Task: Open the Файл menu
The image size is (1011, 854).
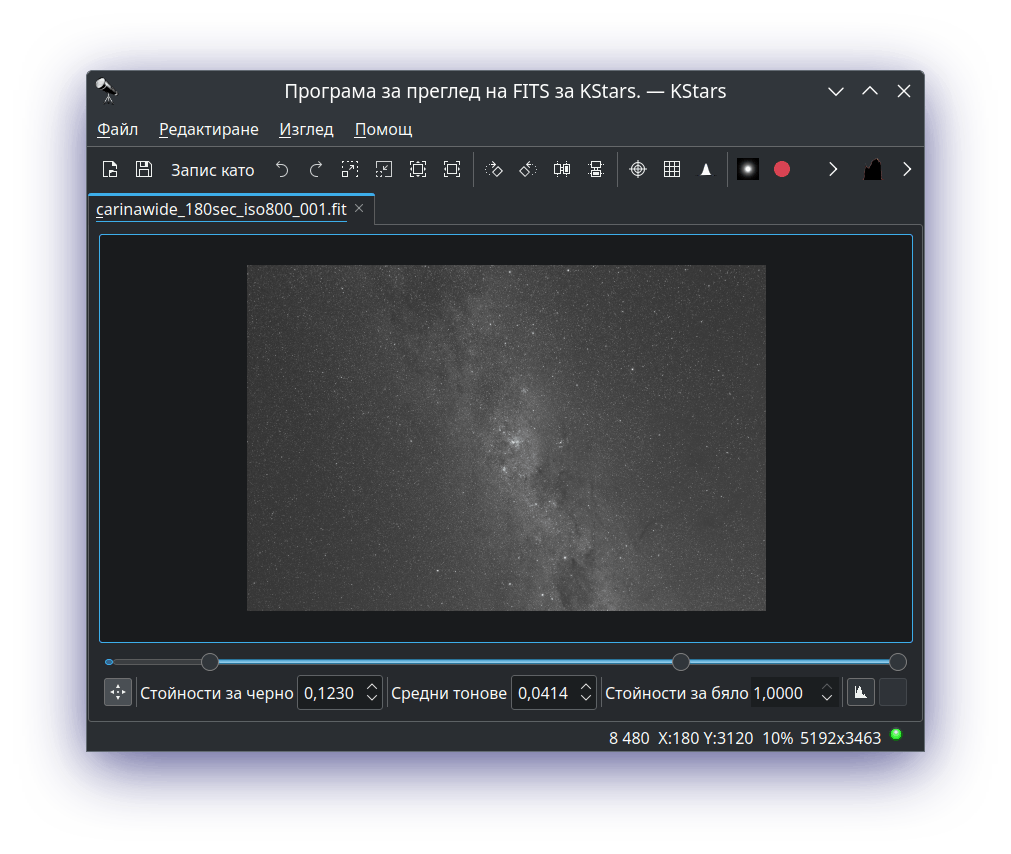Action: pos(117,130)
